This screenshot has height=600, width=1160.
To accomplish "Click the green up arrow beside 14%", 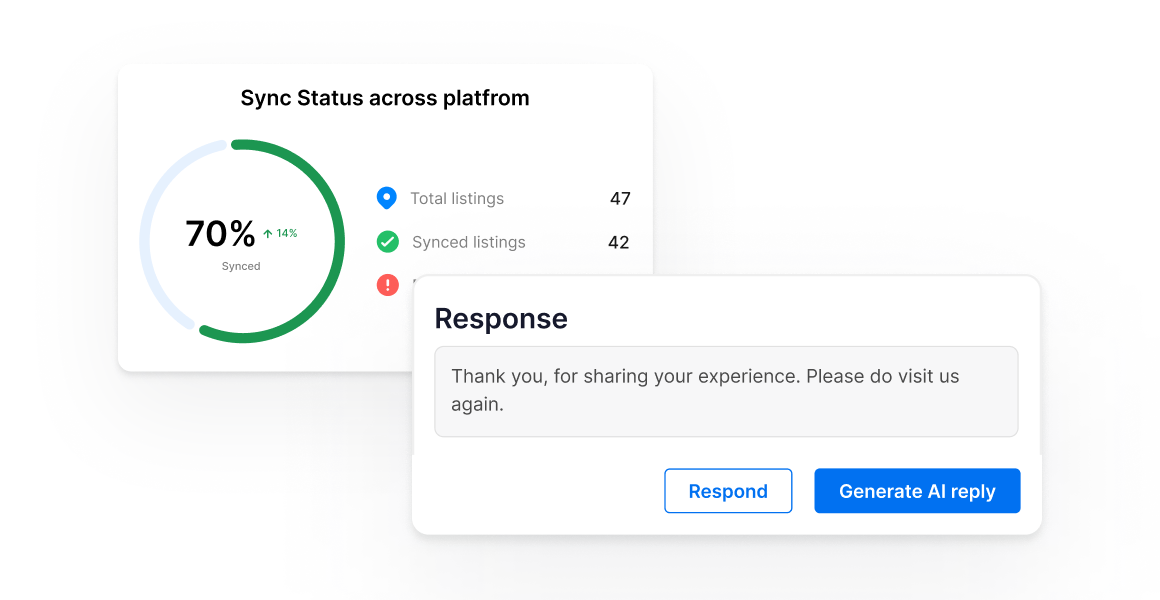I will tap(268, 234).
